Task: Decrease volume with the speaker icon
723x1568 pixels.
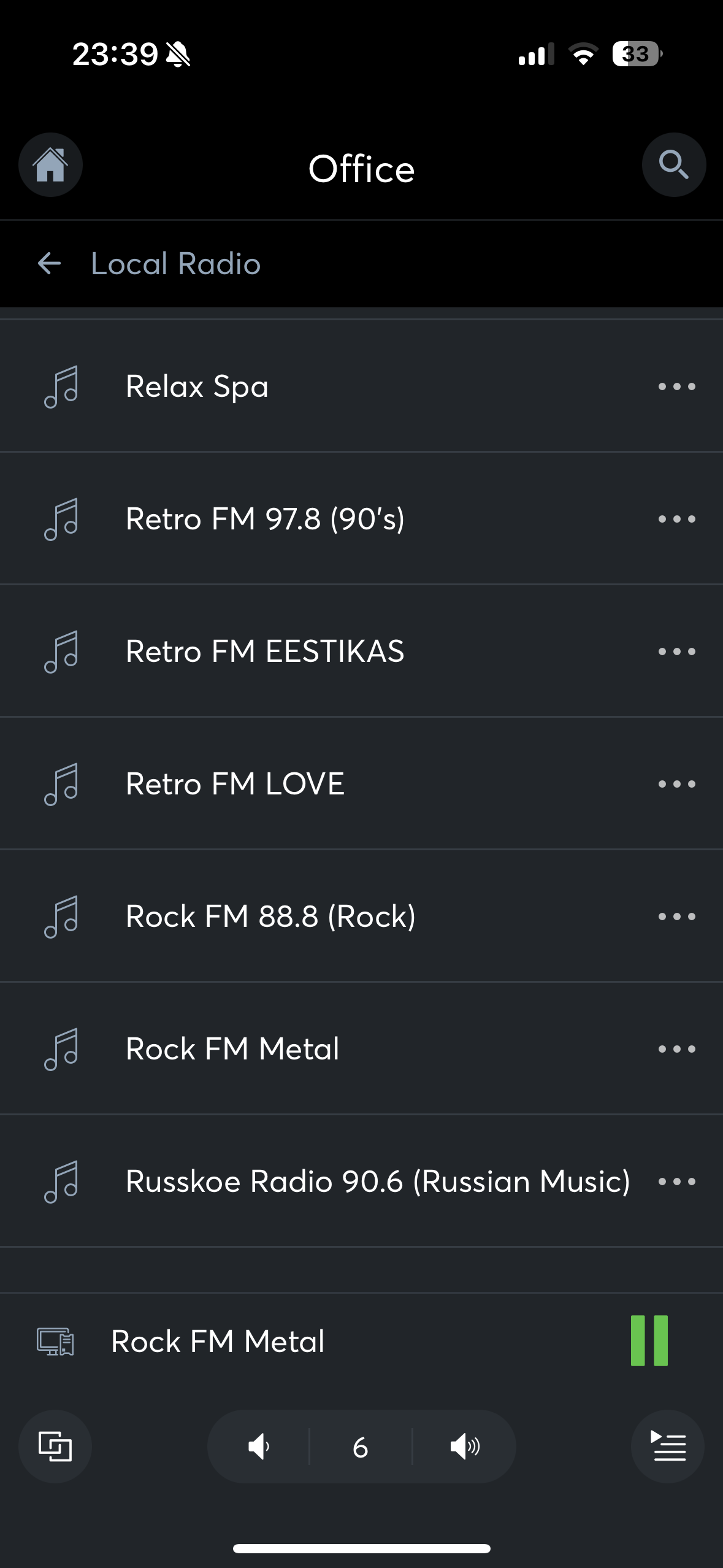Action: click(259, 1447)
